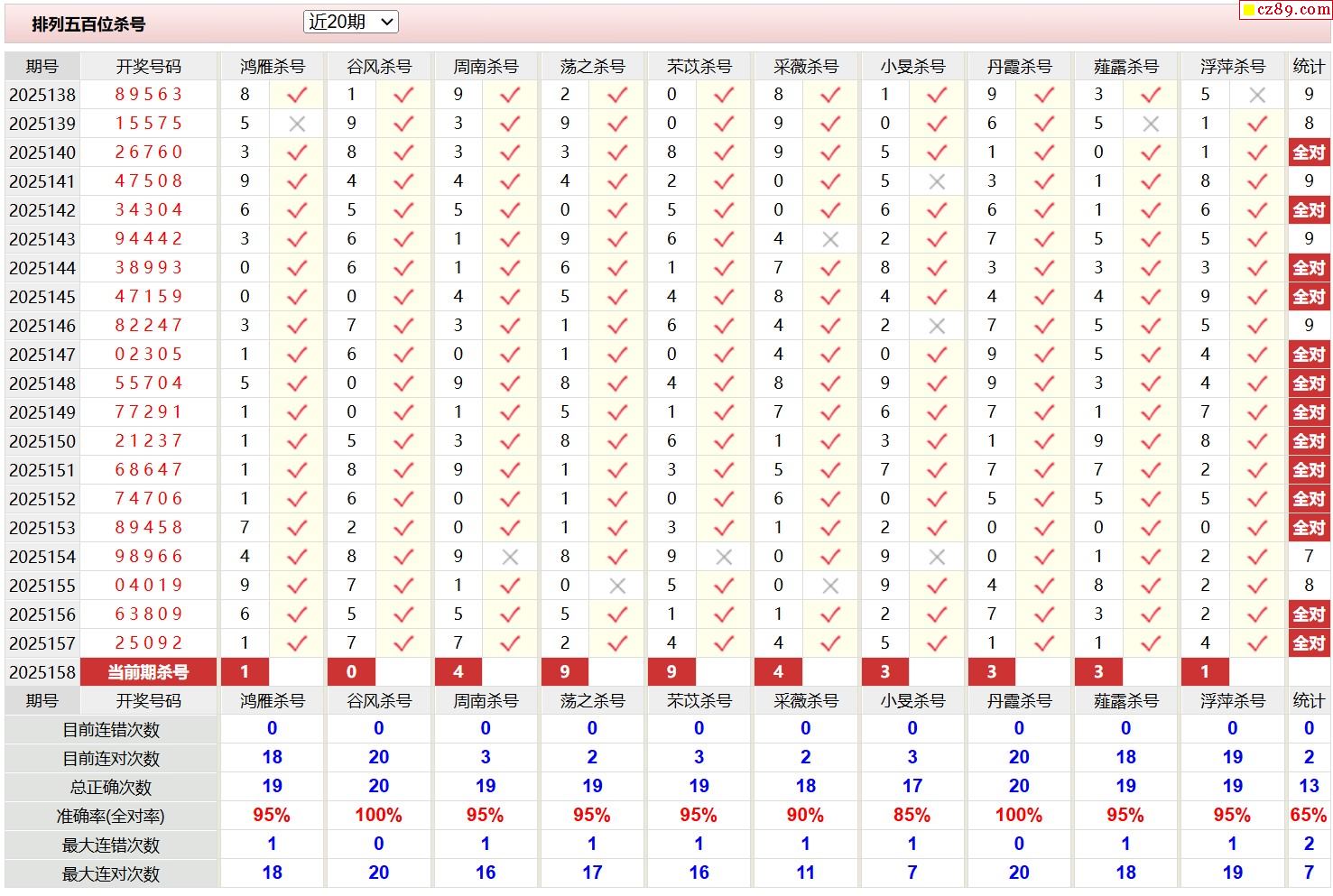Select the issue number 2025138
The width and height of the screenshot is (1333, 896).
pos(42,95)
